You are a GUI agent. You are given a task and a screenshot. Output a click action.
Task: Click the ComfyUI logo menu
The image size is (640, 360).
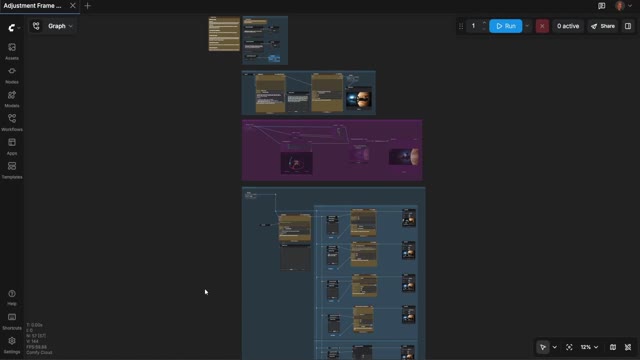[x=13, y=27]
